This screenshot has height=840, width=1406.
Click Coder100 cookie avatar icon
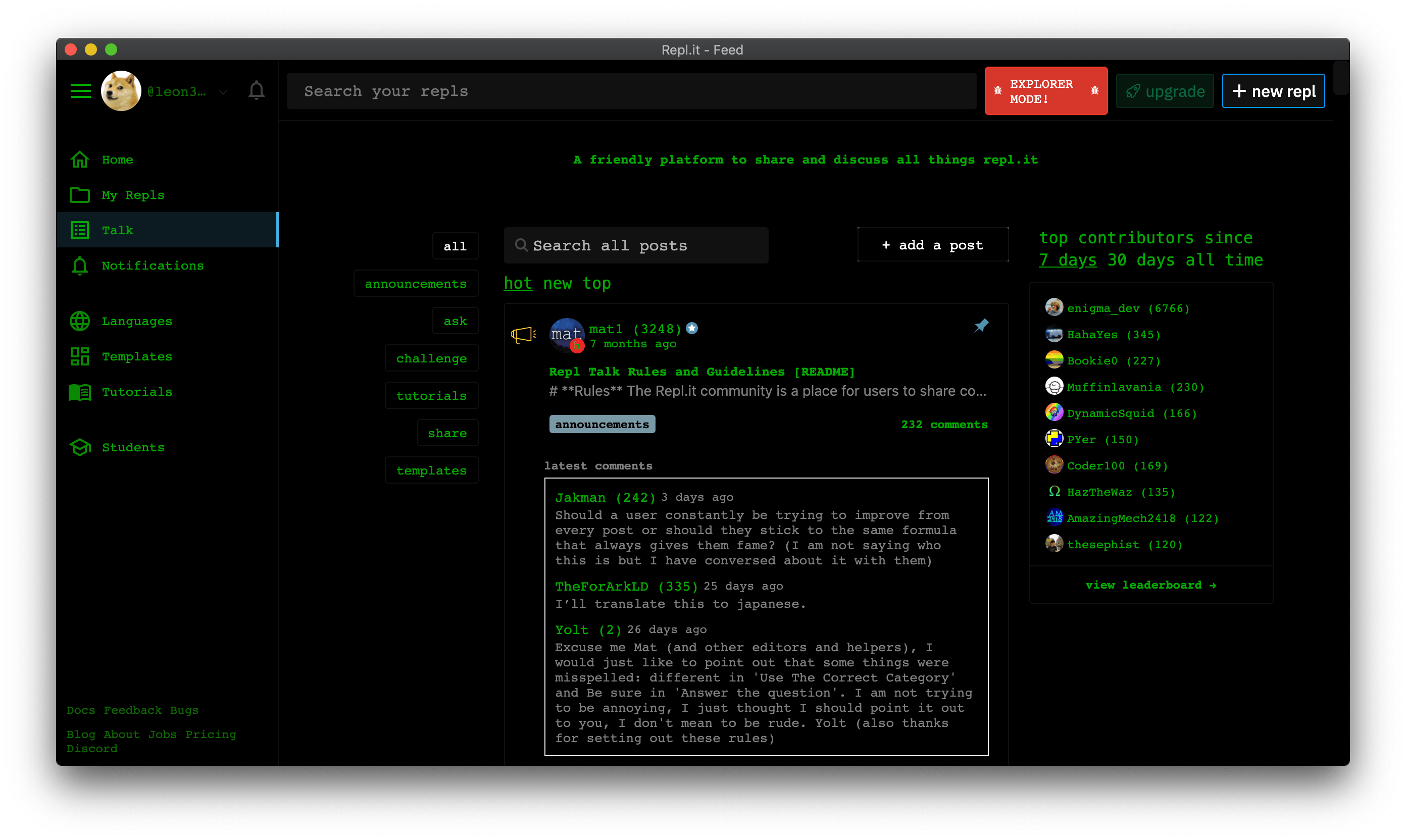pyautogui.click(x=1054, y=465)
